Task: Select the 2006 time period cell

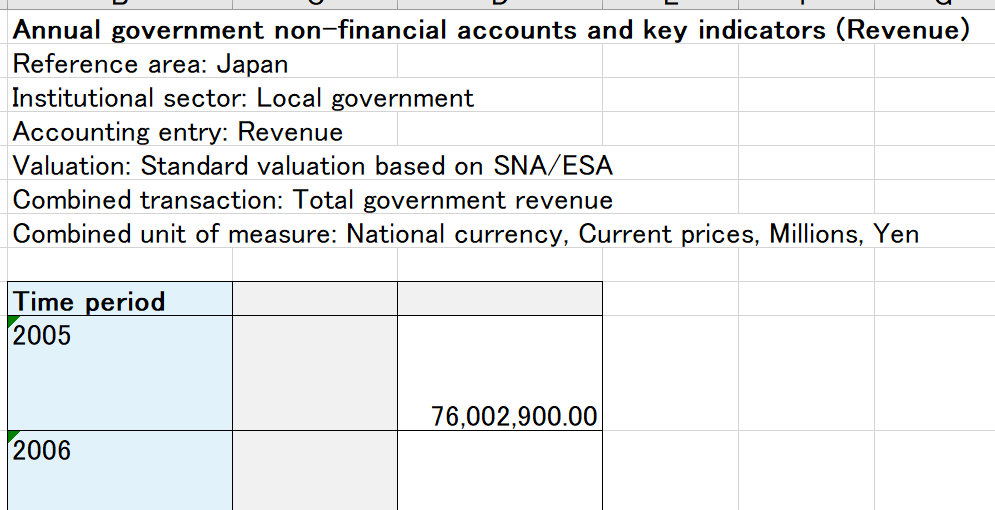Action: click(120, 470)
